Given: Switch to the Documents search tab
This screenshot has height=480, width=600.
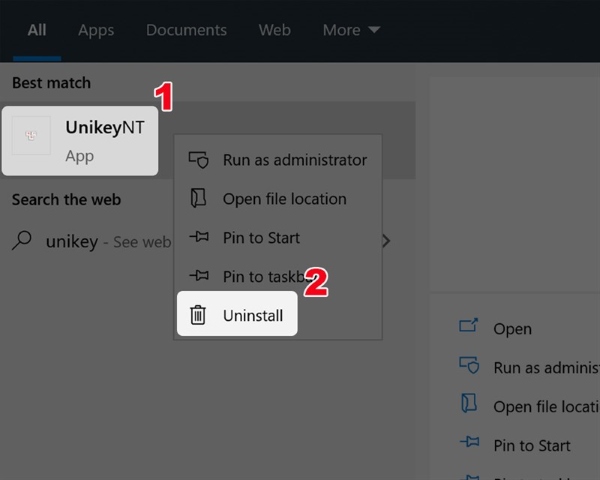Looking at the screenshot, I should coord(186,30).
